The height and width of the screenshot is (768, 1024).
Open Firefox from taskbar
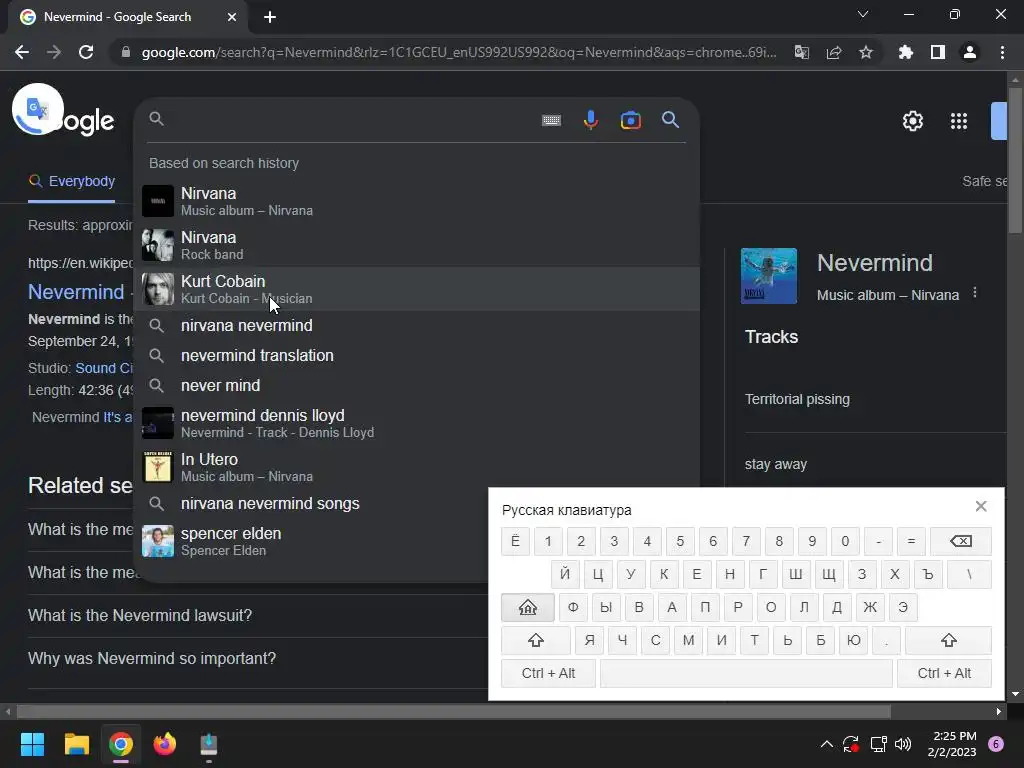pyautogui.click(x=165, y=744)
